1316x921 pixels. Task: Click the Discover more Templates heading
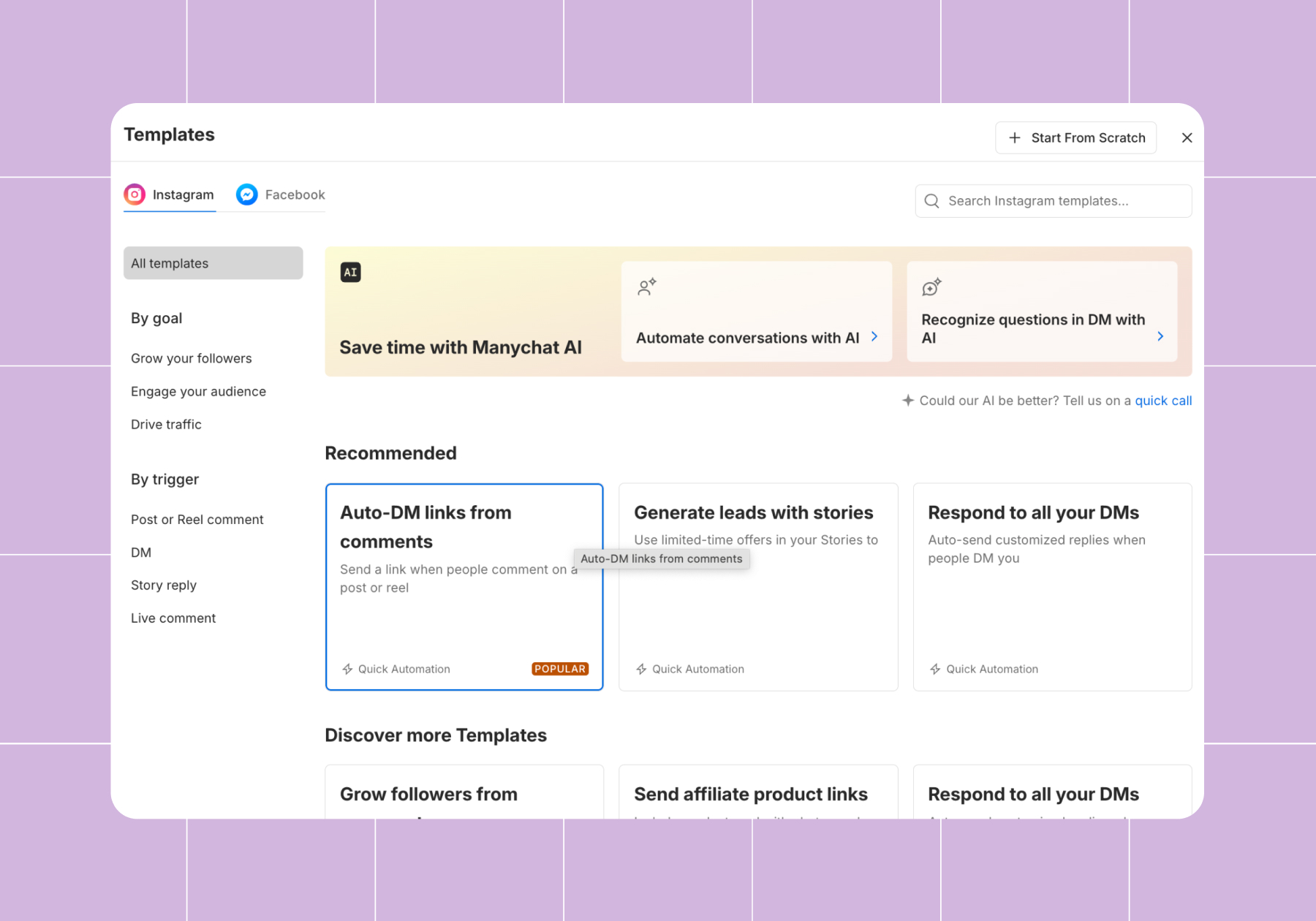pyautogui.click(x=436, y=735)
